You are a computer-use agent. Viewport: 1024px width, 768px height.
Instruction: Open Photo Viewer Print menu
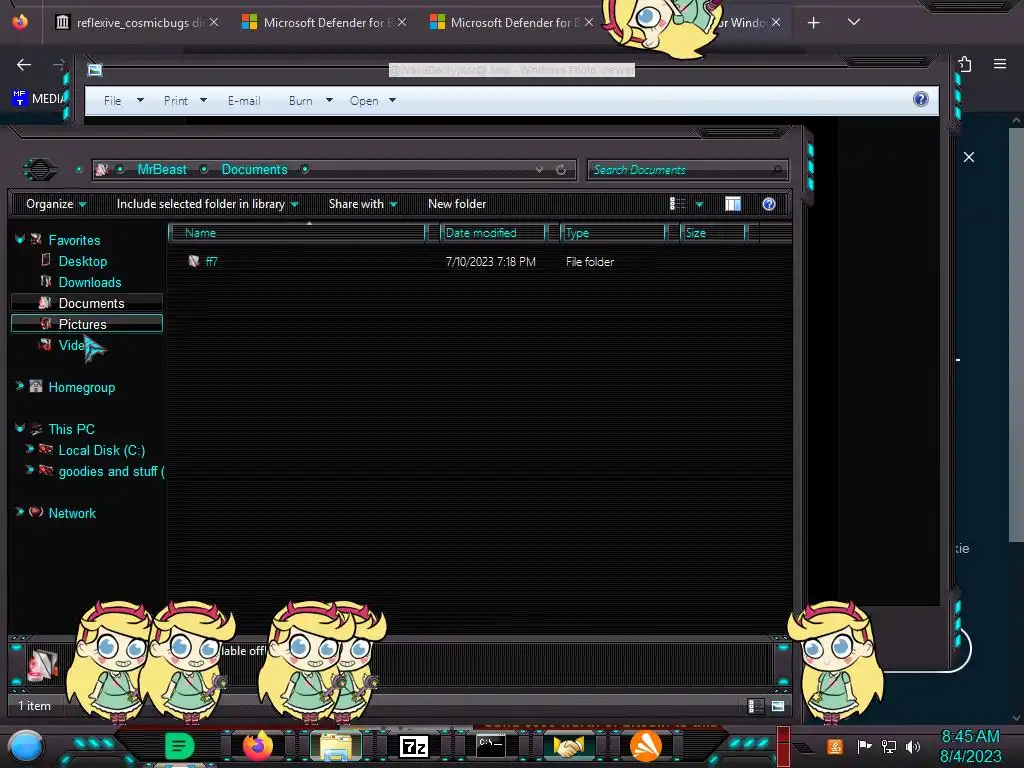click(185, 101)
